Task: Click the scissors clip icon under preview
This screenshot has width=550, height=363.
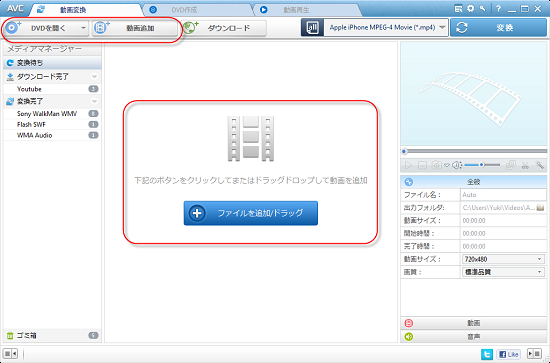Action: pos(525,165)
